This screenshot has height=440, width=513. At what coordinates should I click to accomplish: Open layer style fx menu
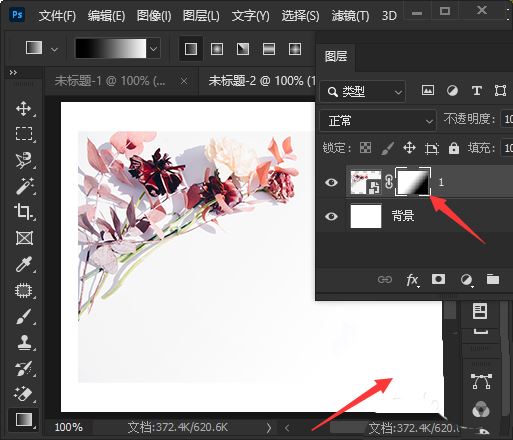(x=412, y=280)
